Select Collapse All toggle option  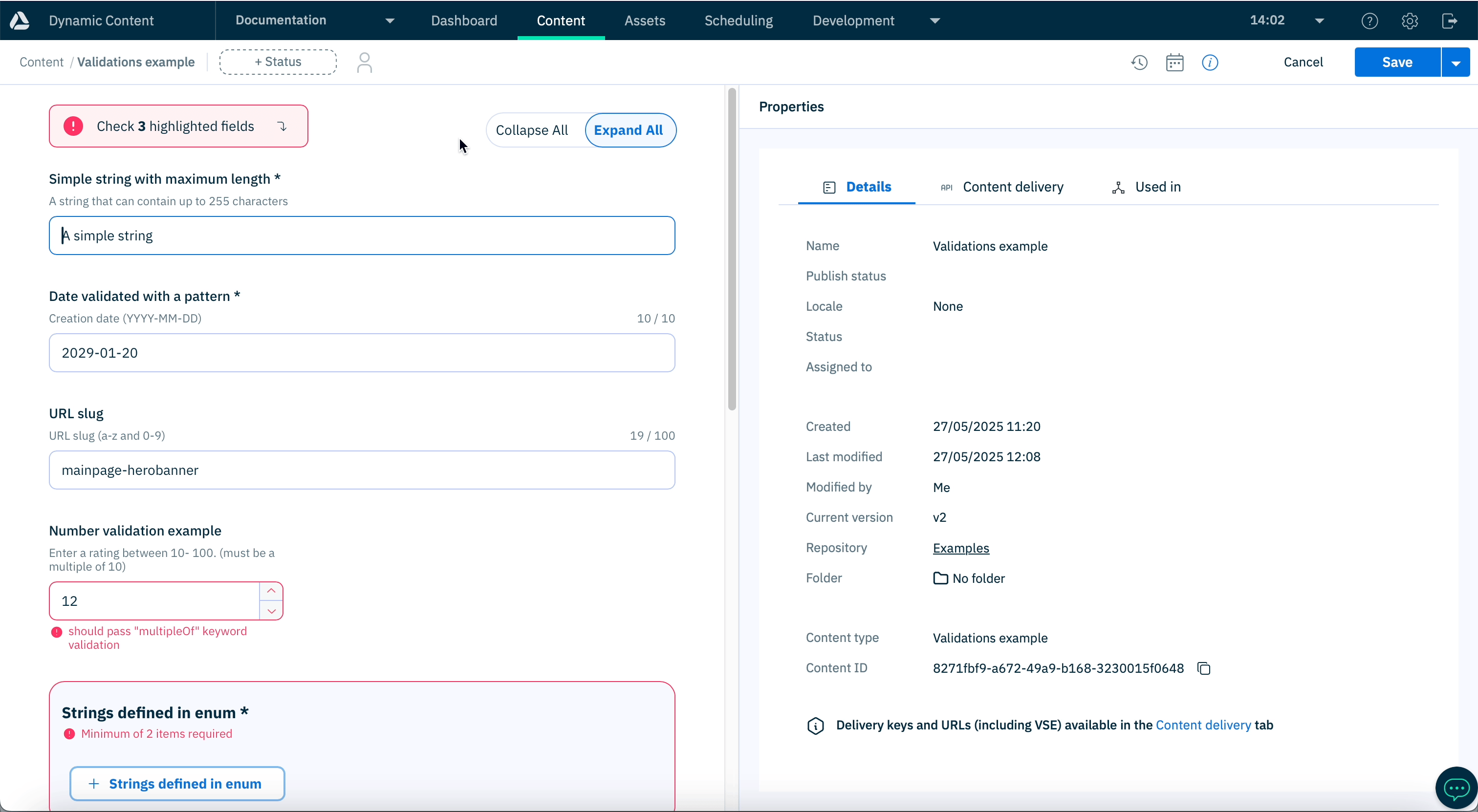pyautogui.click(x=531, y=130)
